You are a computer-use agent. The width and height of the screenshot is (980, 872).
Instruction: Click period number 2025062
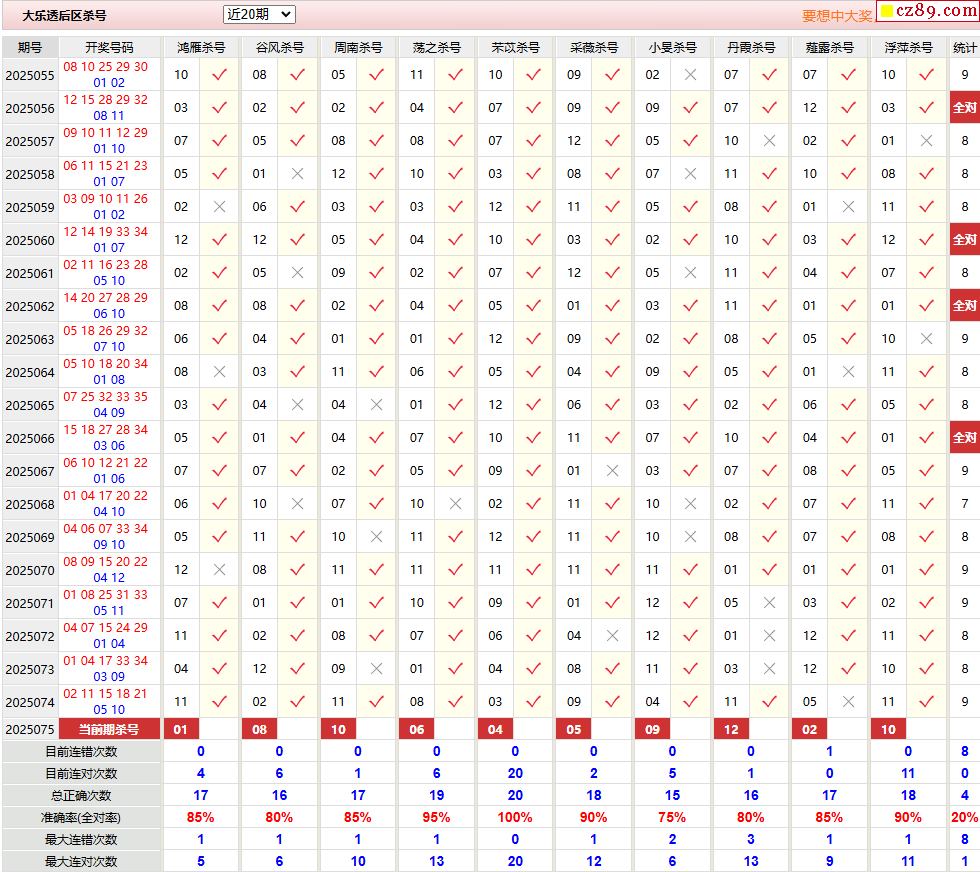[x=30, y=306]
